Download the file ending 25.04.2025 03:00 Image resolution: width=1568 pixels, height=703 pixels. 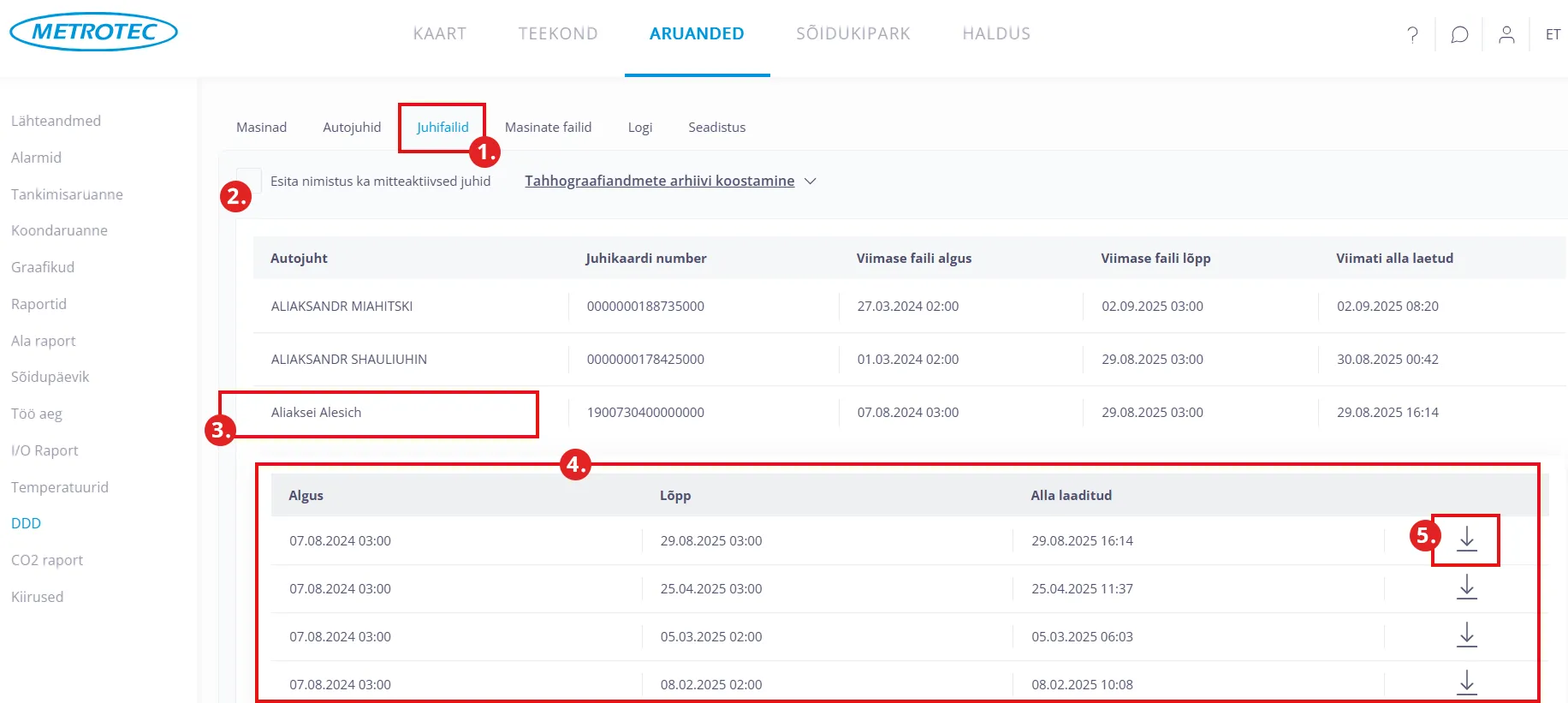[1466, 587]
